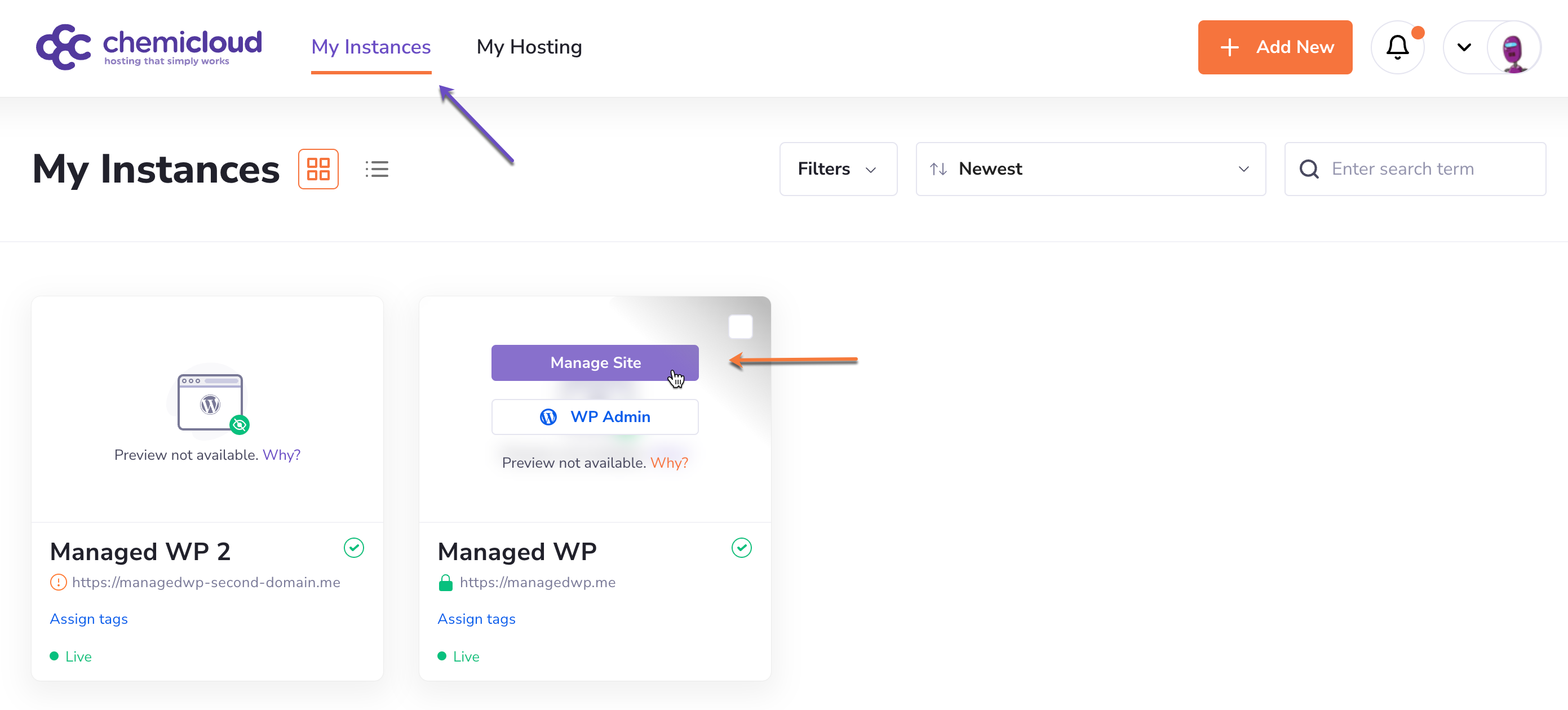Tick the Managed WP card checkbox
Image resolution: width=1568 pixels, height=710 pixels.
click(x=740, y=327)
